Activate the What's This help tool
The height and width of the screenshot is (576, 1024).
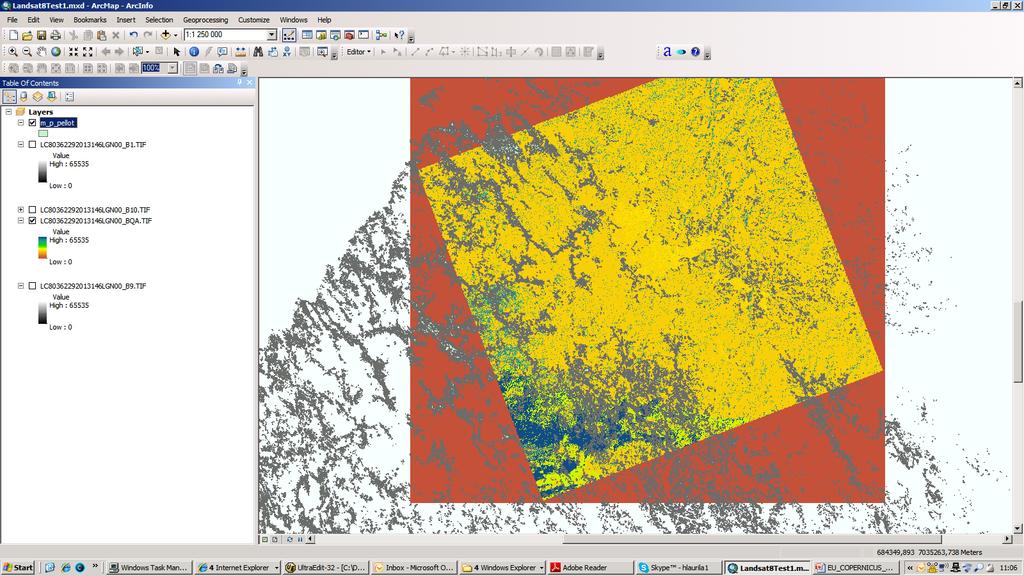pos(399,35)
